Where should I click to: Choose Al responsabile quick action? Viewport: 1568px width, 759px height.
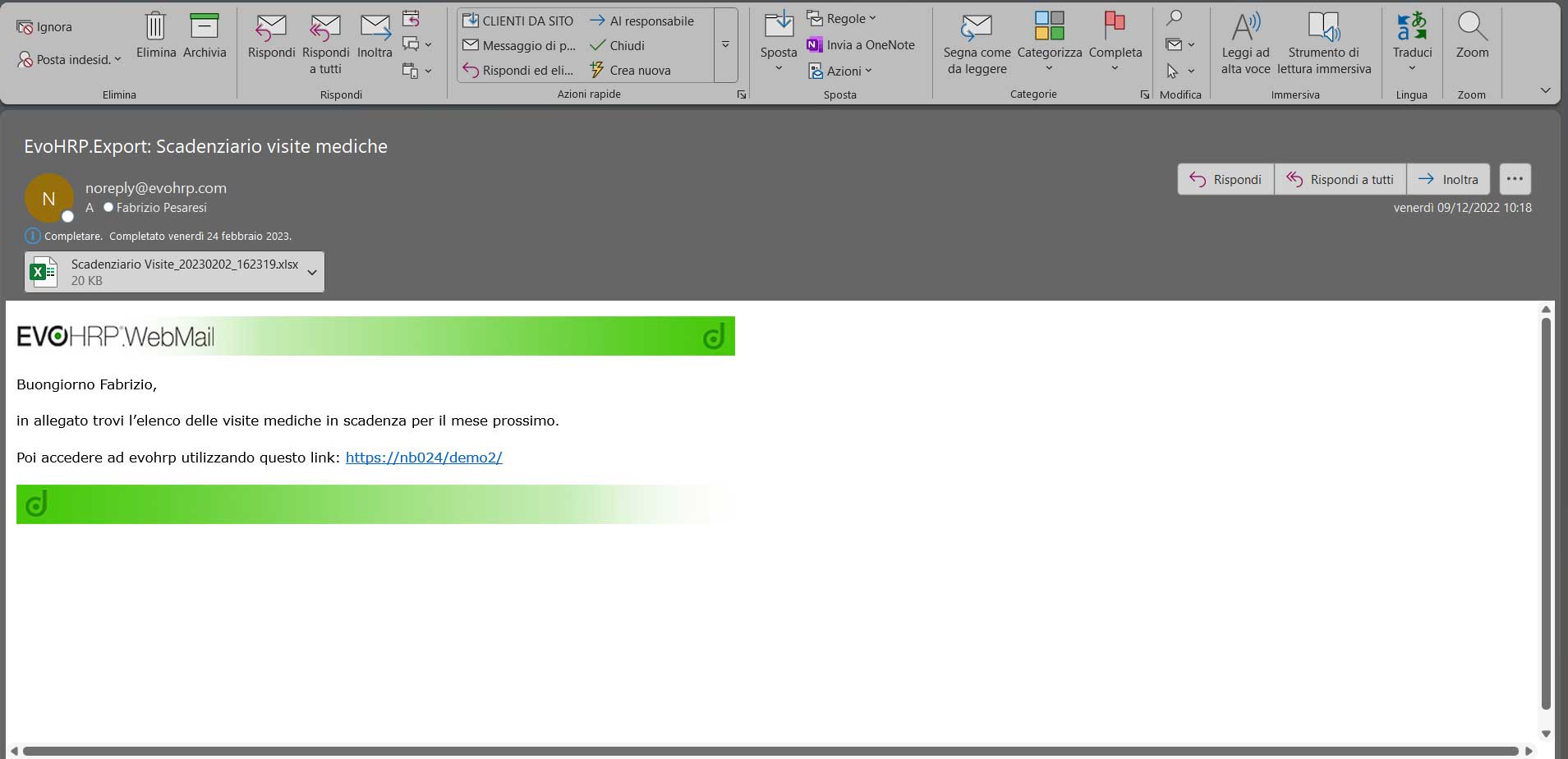point(642,21)
